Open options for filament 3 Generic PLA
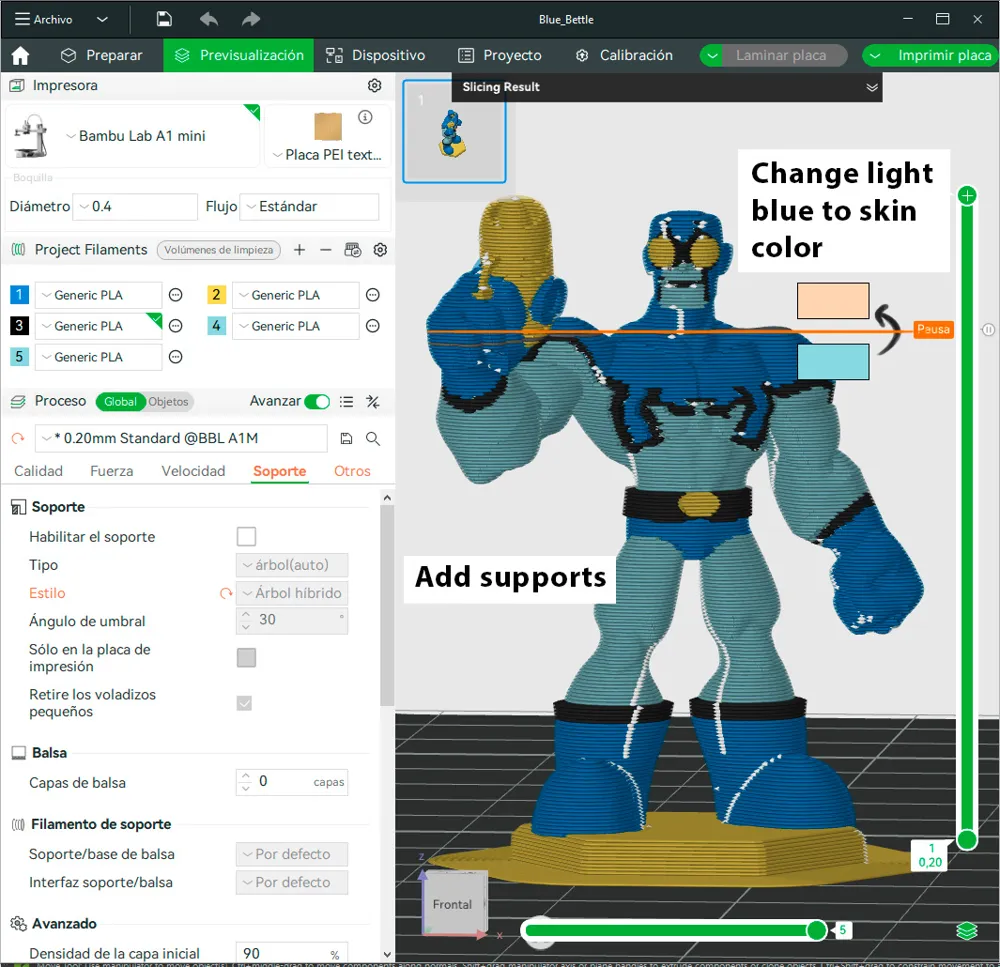The image size is (1000, 967). [175, 326]
